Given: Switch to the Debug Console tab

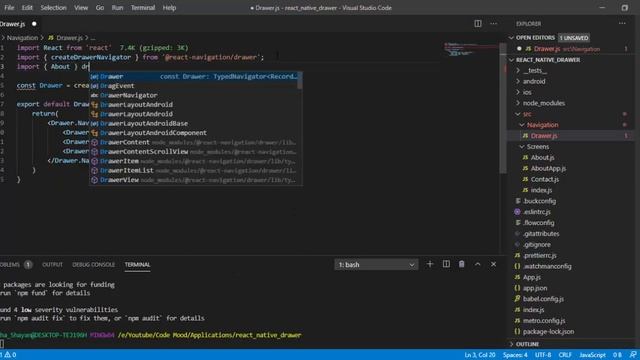Looking at the screenshot, I should pyautogui.click(x=93, y=264).
